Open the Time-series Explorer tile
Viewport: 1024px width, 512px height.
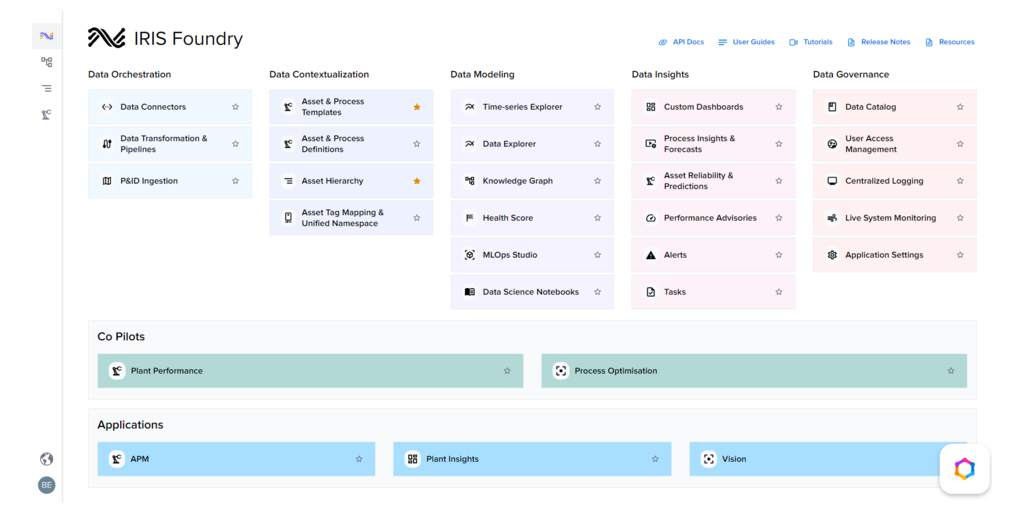(x=522, y=107)
